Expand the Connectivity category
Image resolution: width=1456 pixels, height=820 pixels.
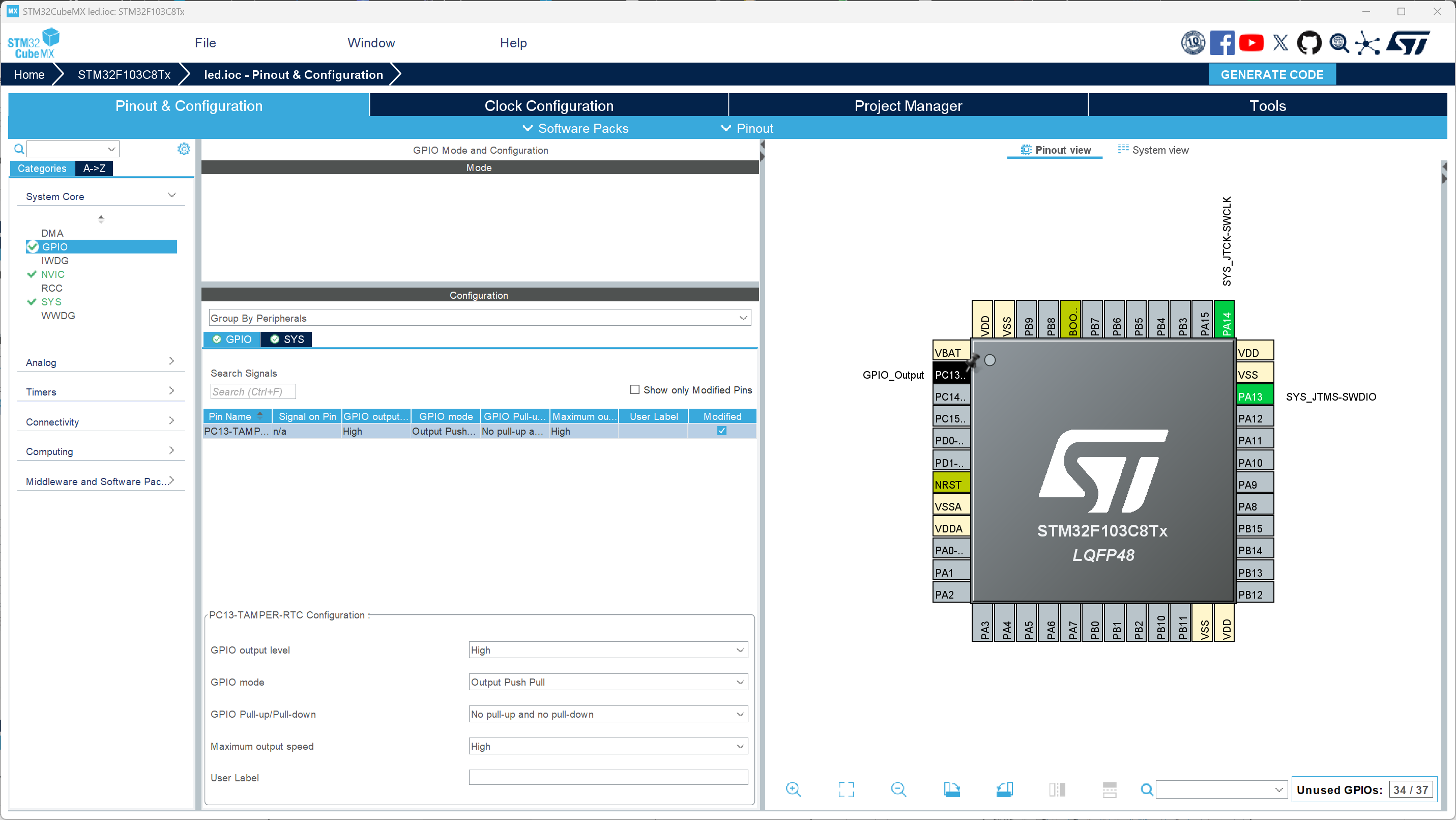click(101, 421)
